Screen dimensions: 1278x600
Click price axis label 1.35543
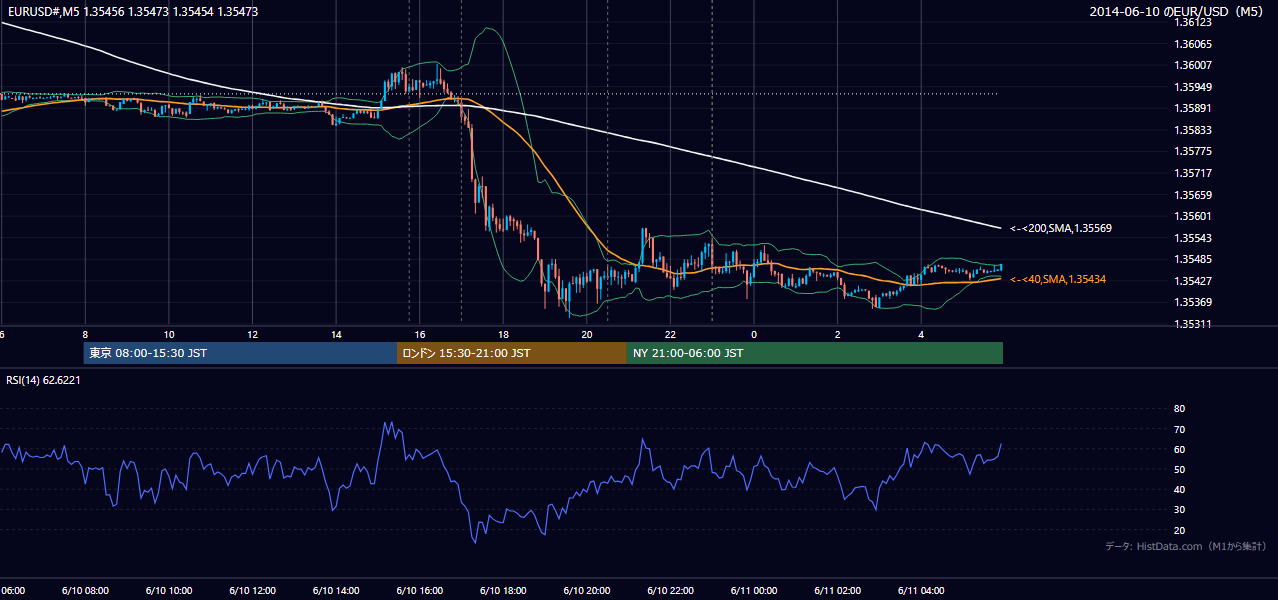[x=1193, y=238]
